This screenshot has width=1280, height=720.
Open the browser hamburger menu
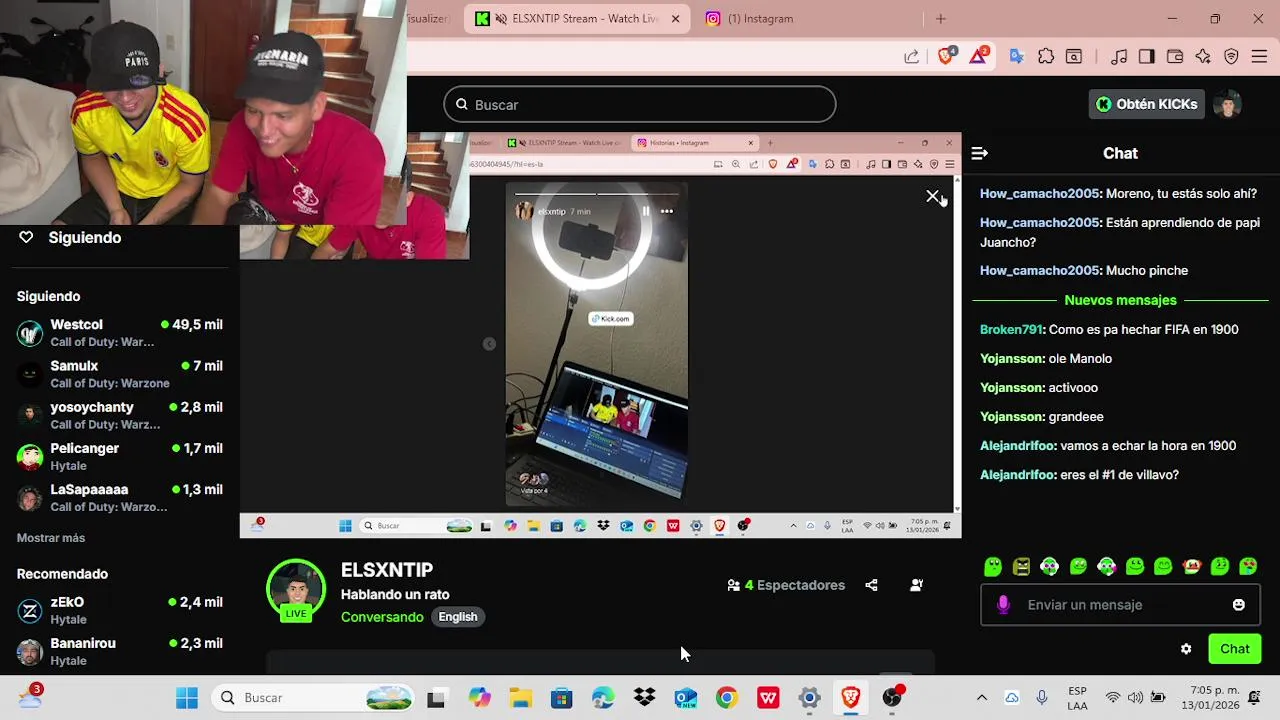coord(1259,57)
